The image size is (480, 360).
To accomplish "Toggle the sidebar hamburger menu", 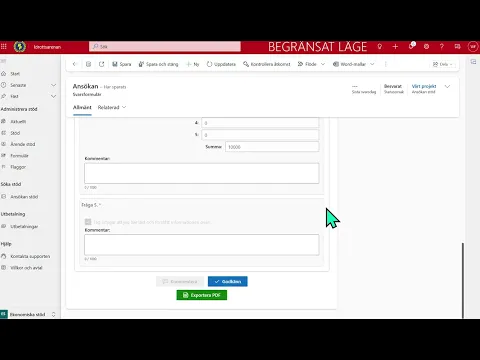I will click(3, 61).
